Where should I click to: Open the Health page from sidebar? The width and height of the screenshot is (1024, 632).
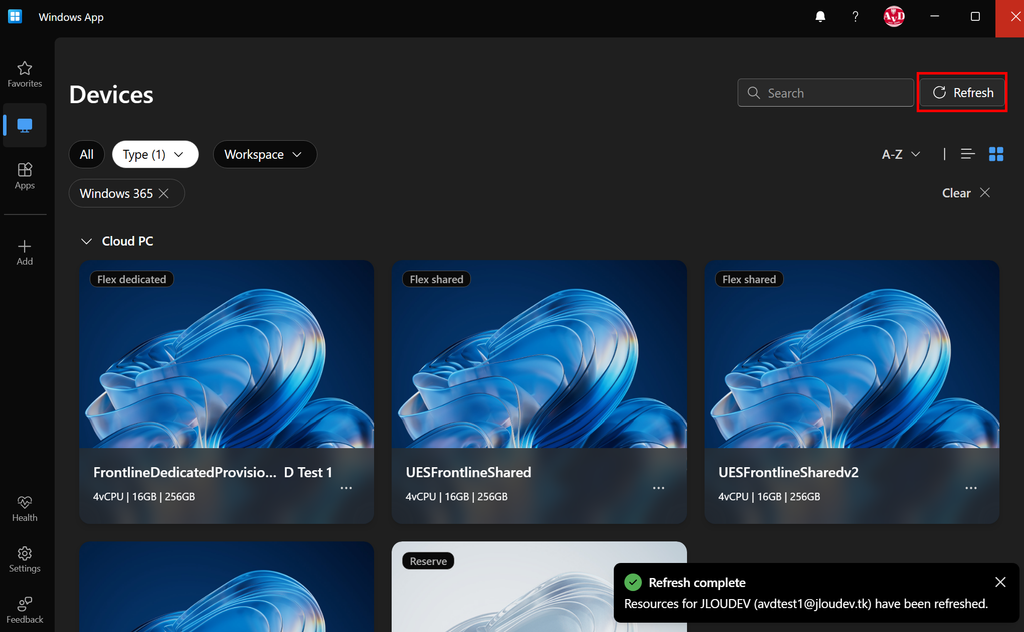coord(25,509)
